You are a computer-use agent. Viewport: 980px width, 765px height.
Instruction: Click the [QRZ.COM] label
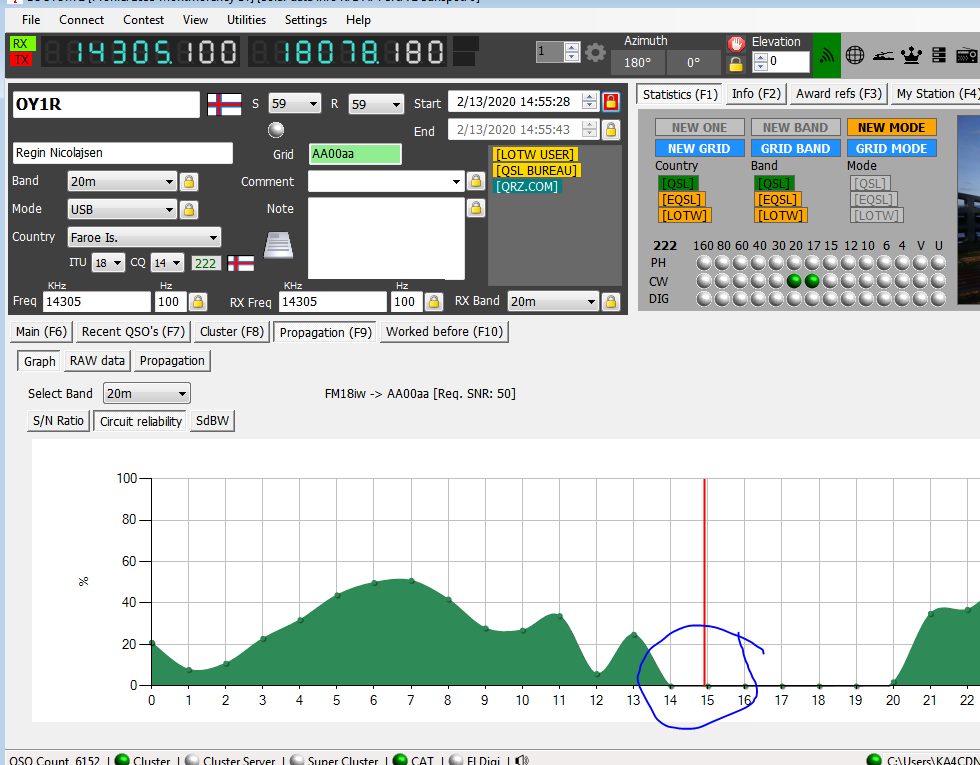(527, 186)
